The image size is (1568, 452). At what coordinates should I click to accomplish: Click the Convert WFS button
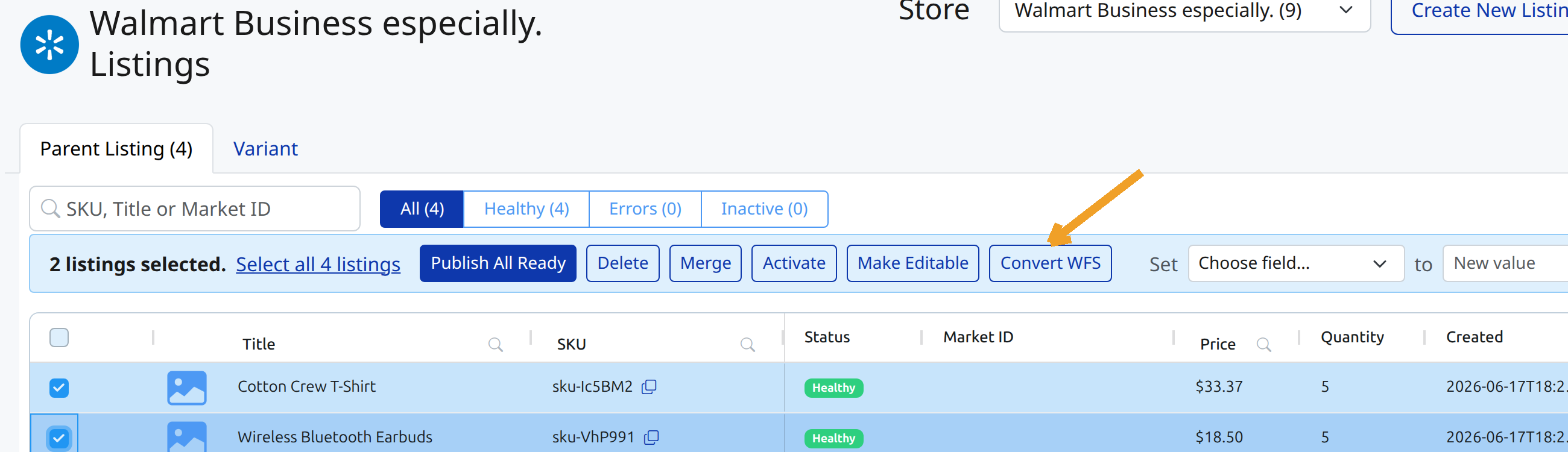[x=1050, y=263]
